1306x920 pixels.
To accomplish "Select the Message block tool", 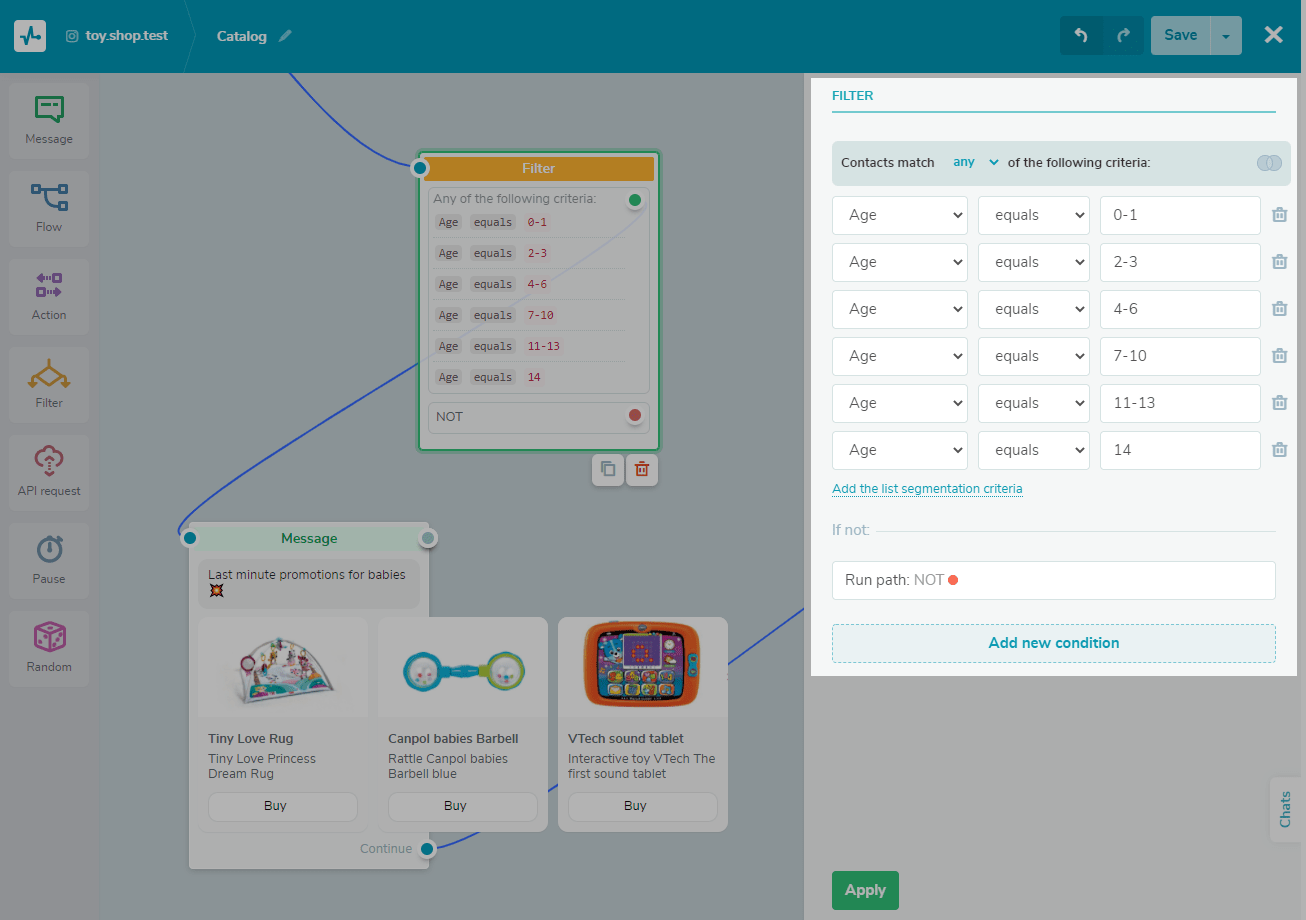I will [x=48, y=119].
